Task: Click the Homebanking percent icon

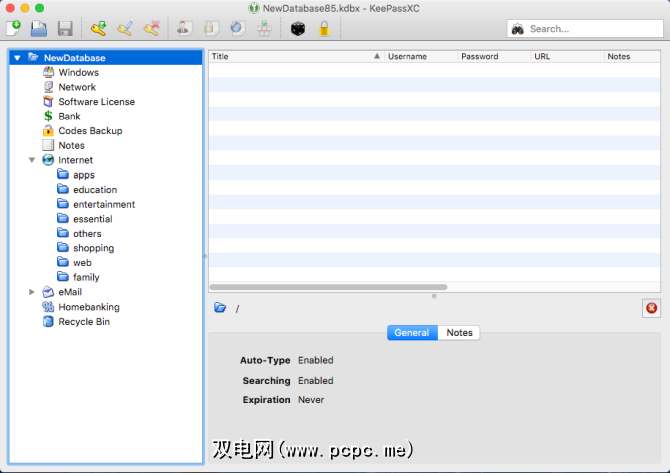Action: (x=48, y=307)
